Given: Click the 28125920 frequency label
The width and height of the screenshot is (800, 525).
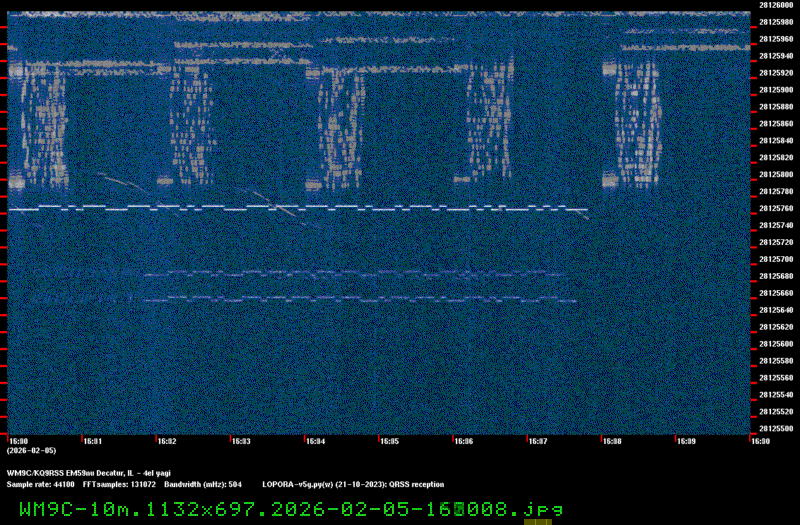Looking at the screenshot, I should click(776, 73).
